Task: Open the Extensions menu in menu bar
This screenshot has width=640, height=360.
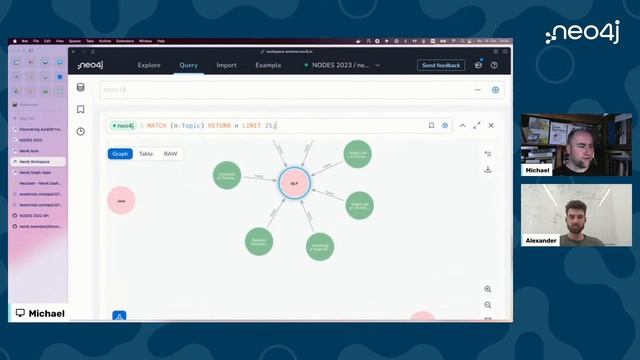Action: tap(125, 41)
